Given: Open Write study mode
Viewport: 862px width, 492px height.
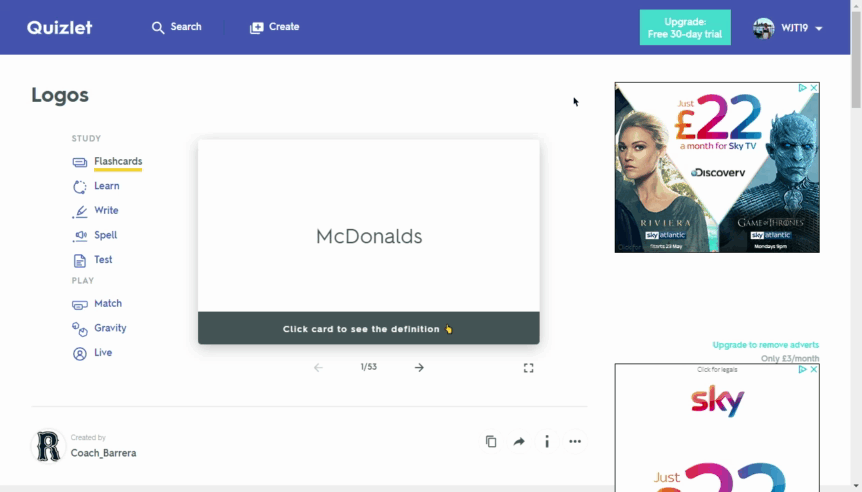Looking at the screenshot, I should click(106, 210).
